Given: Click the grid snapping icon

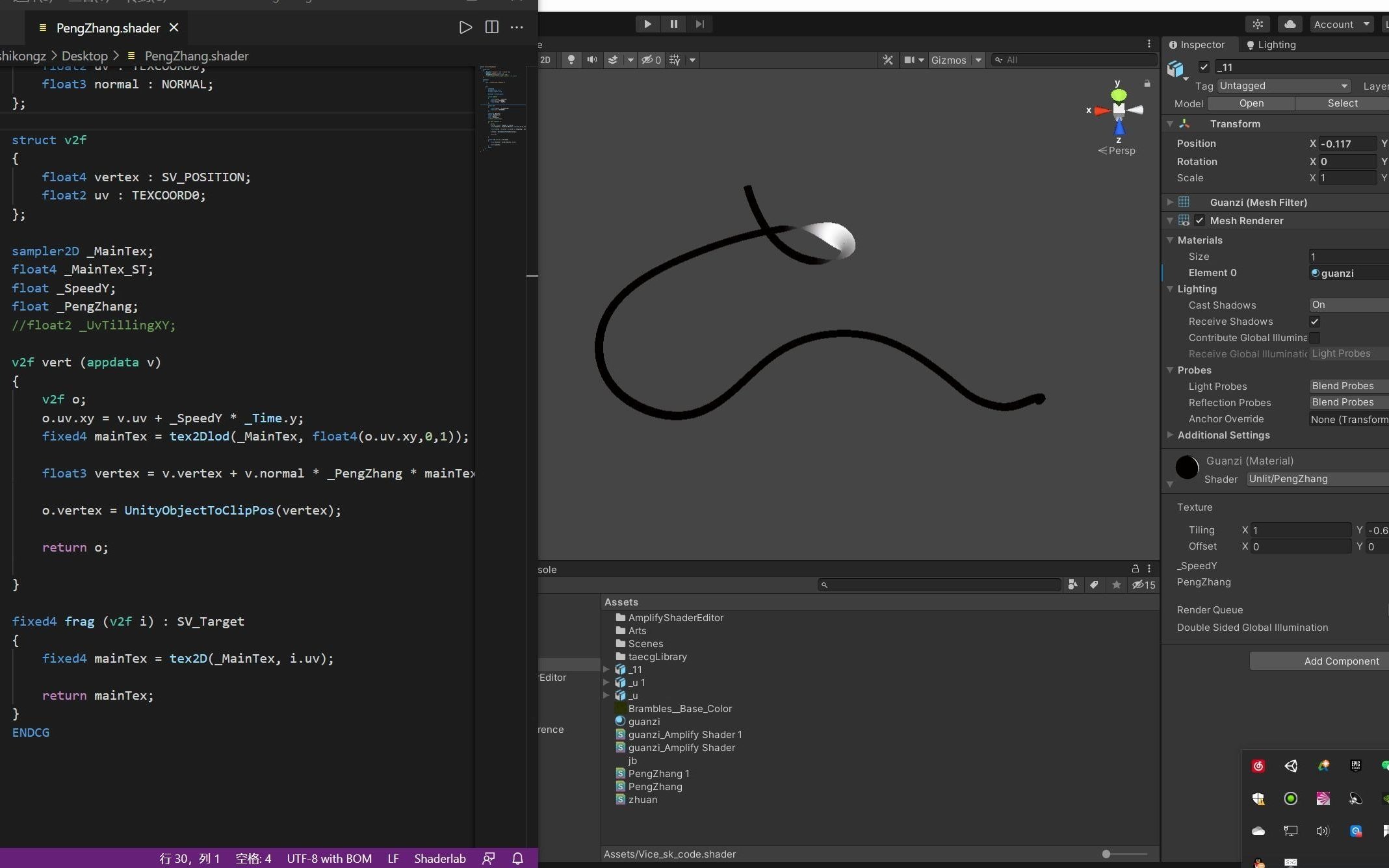Looking at the screenshot, I should coord(675,60).
